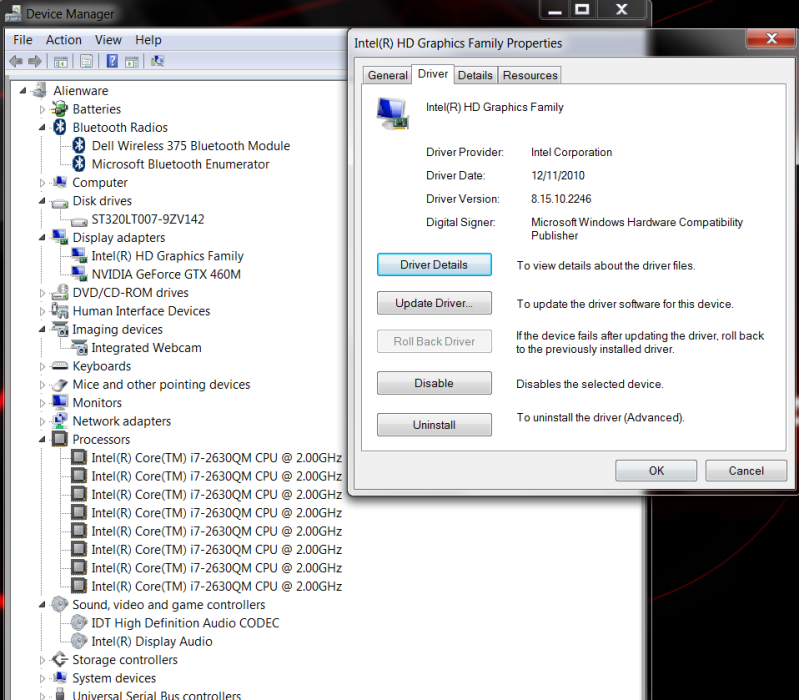Click the Help question mark toolbar icon
This screenshot has width=799, height=700.
(x=112, y=62)
